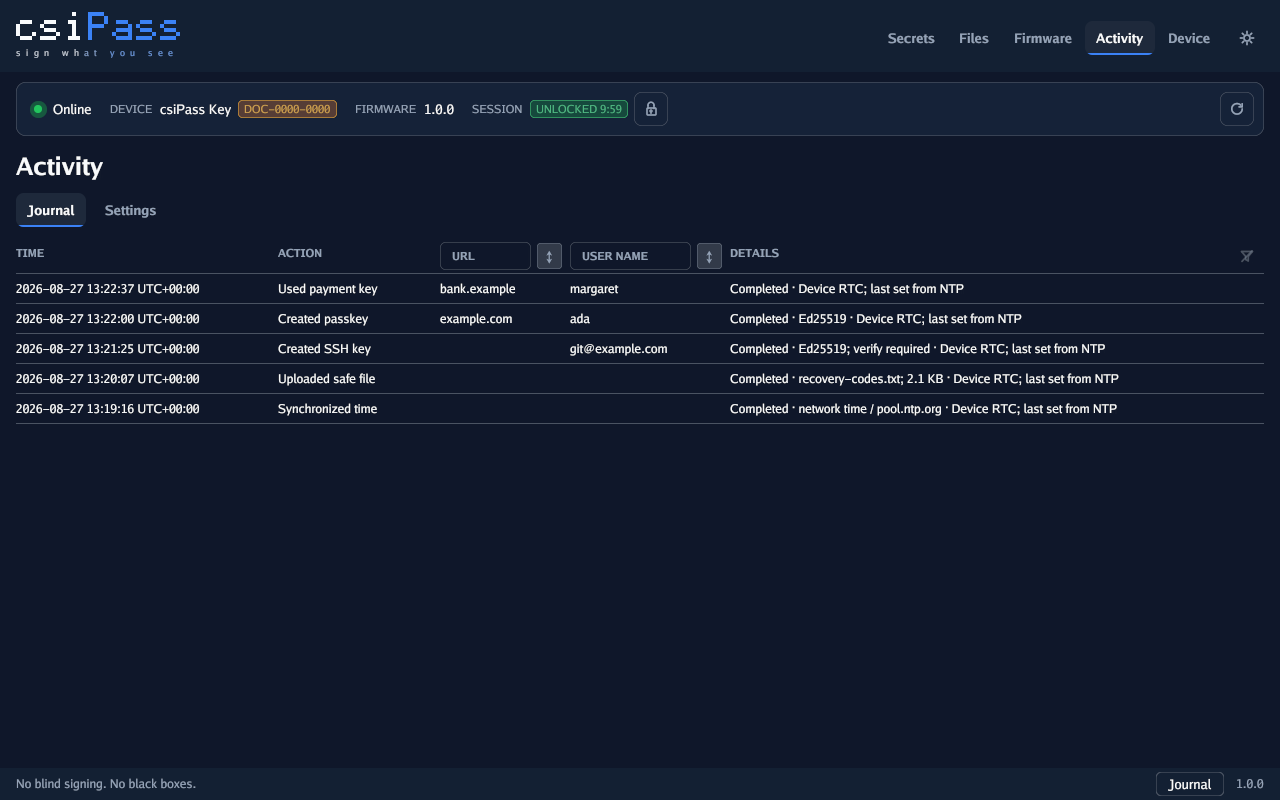This screenshot has height=800, width=1280.
Task: Select the Journal sub-tab
Action: pos(51,210)
